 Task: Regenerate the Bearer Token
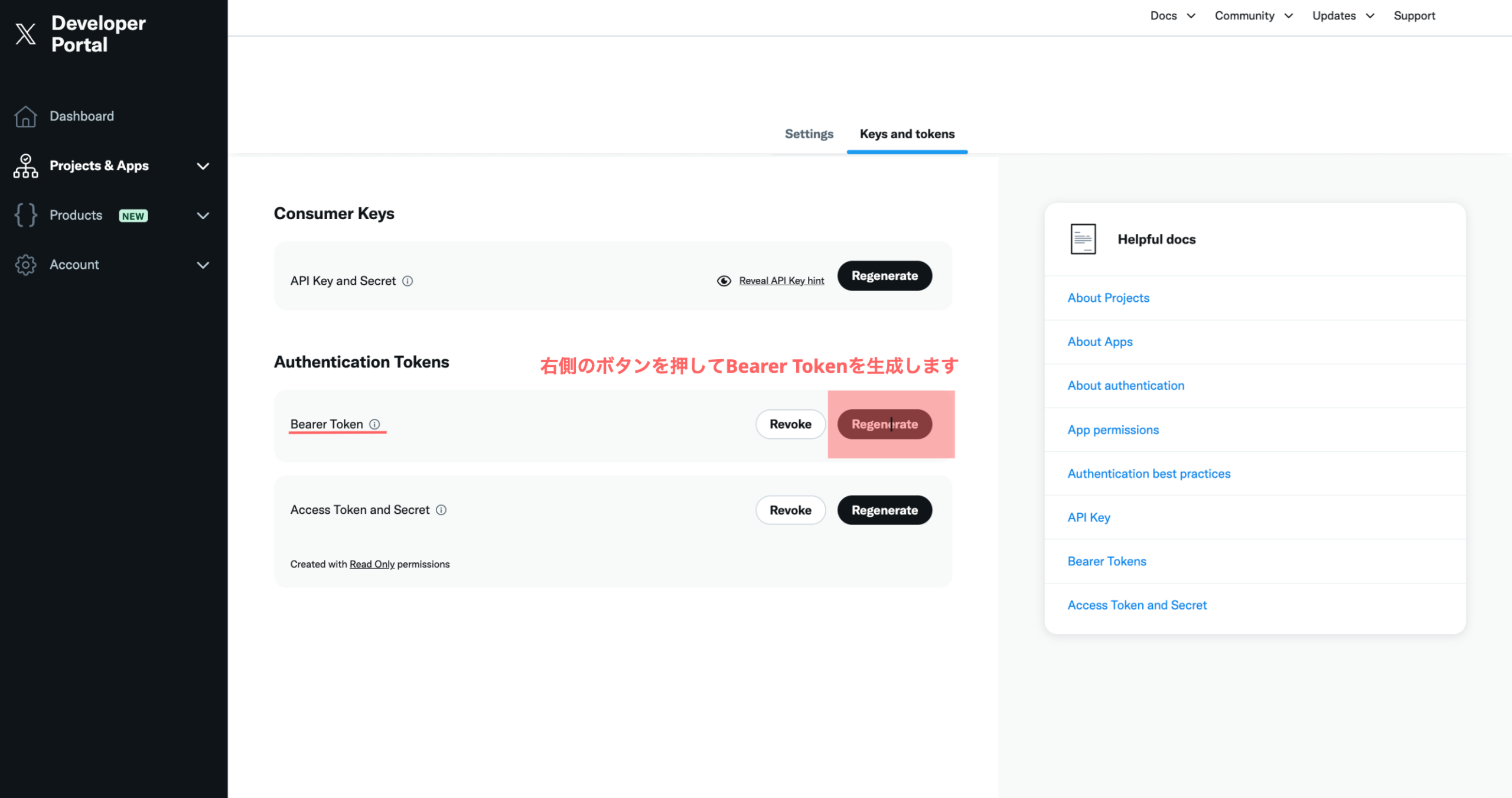tap(884, 424)
